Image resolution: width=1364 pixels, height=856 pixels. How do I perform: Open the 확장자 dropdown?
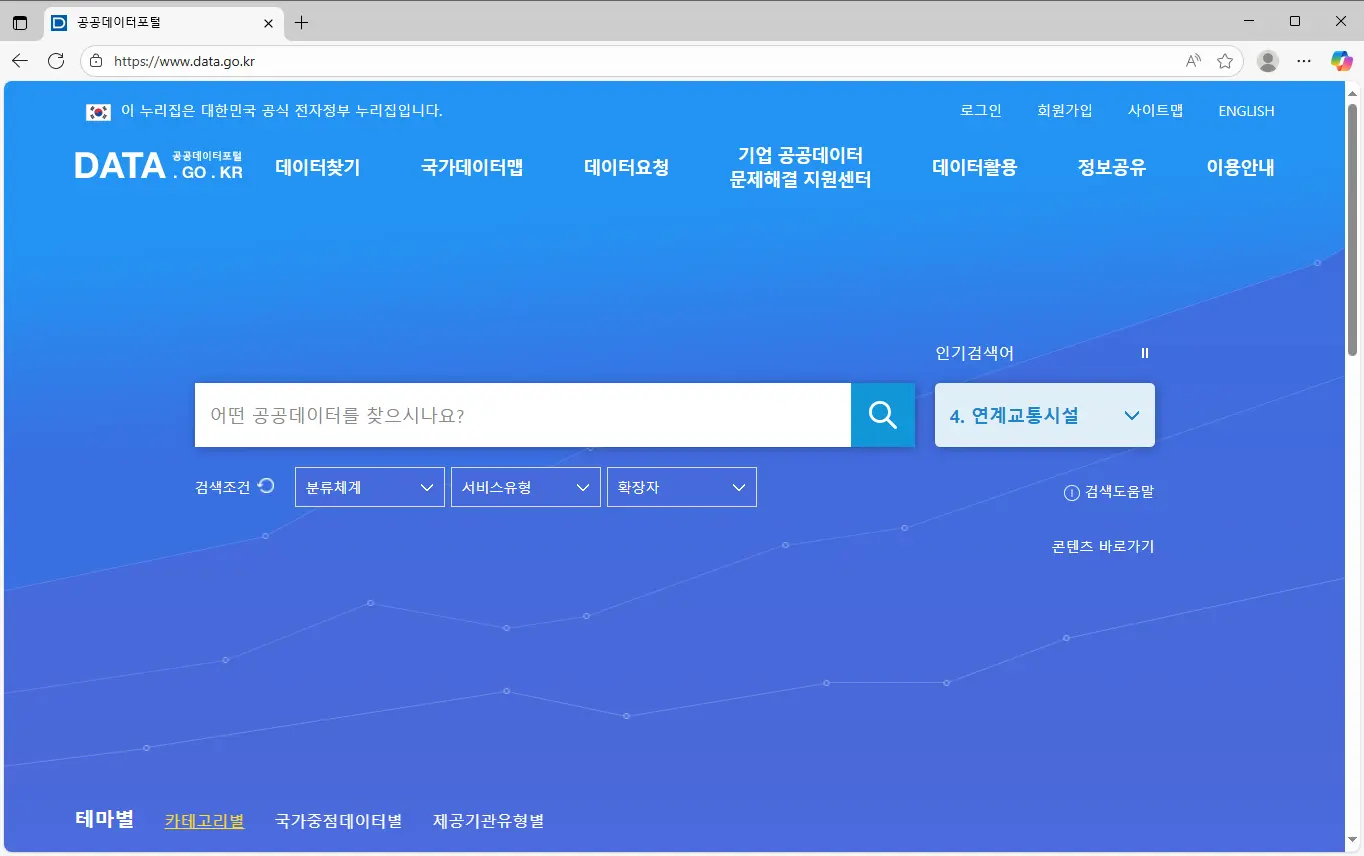click(681, 487)
